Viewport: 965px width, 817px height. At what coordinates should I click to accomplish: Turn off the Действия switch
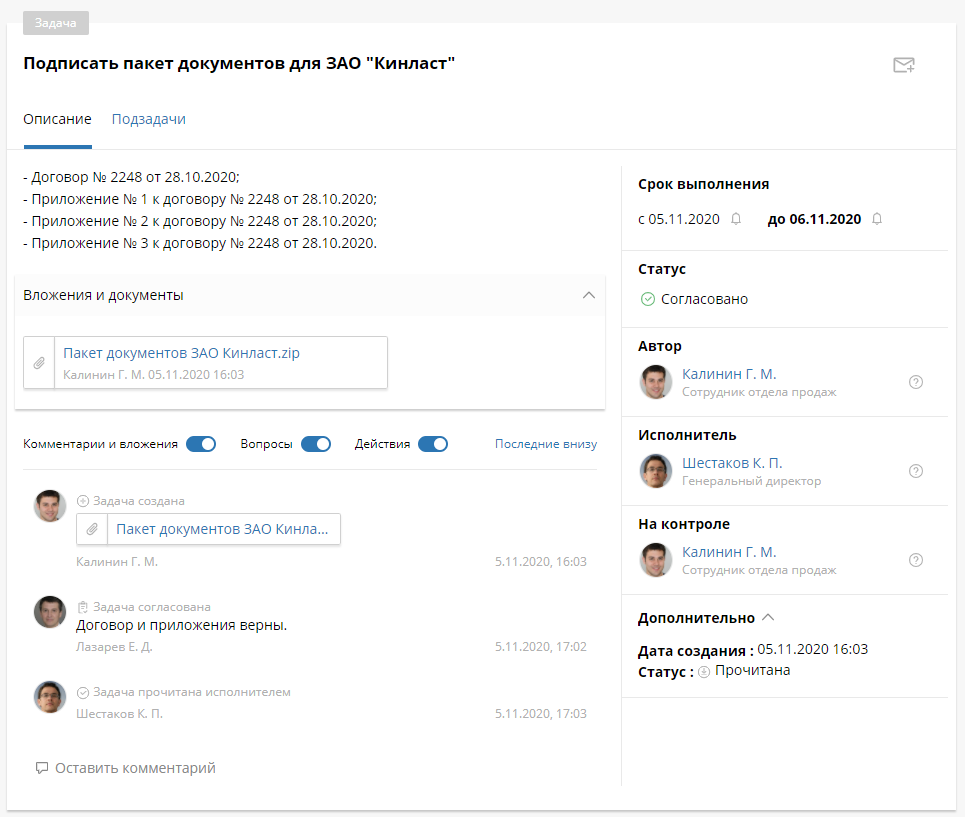433,444
